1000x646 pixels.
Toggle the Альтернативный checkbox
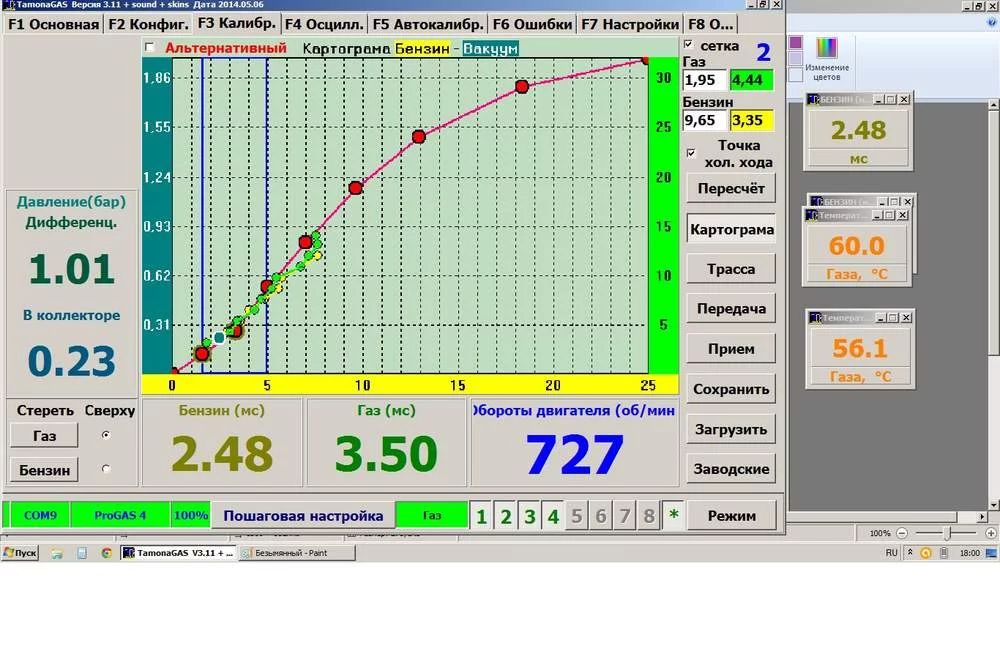point(150,47)
